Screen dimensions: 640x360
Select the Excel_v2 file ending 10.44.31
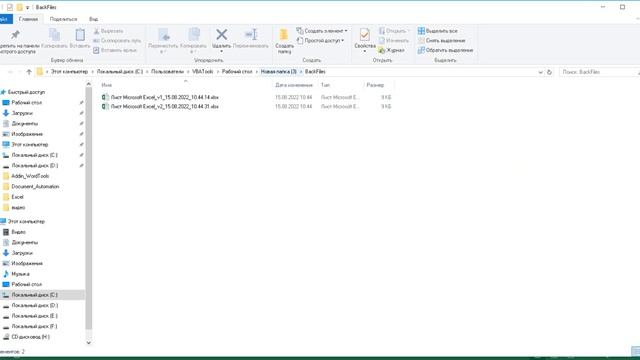[164, 107]
